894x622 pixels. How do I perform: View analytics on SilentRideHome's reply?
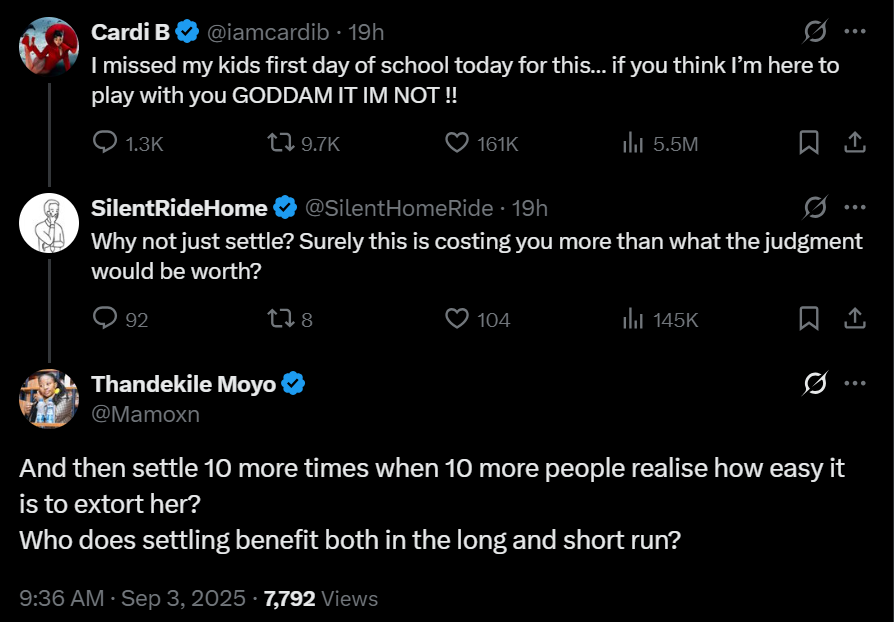(x=635, y=318)
